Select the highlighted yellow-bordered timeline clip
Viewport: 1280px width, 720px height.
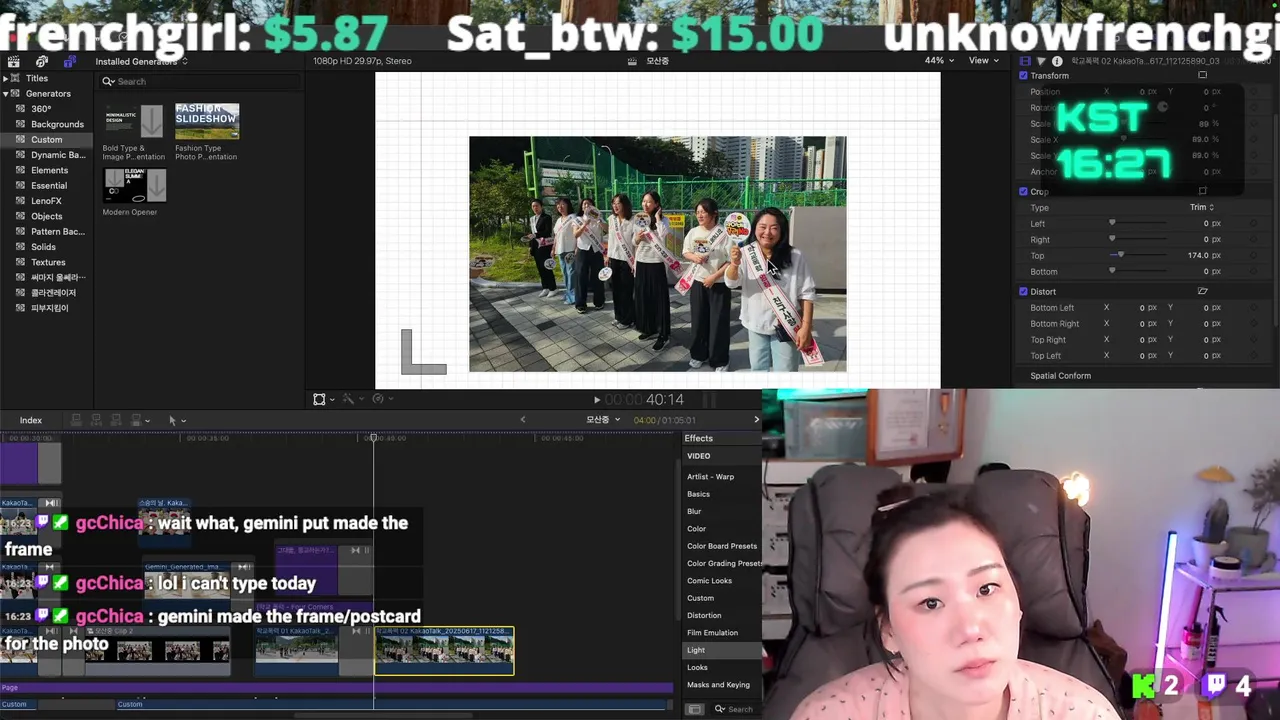pyautogui.click(x=444, y=651)
